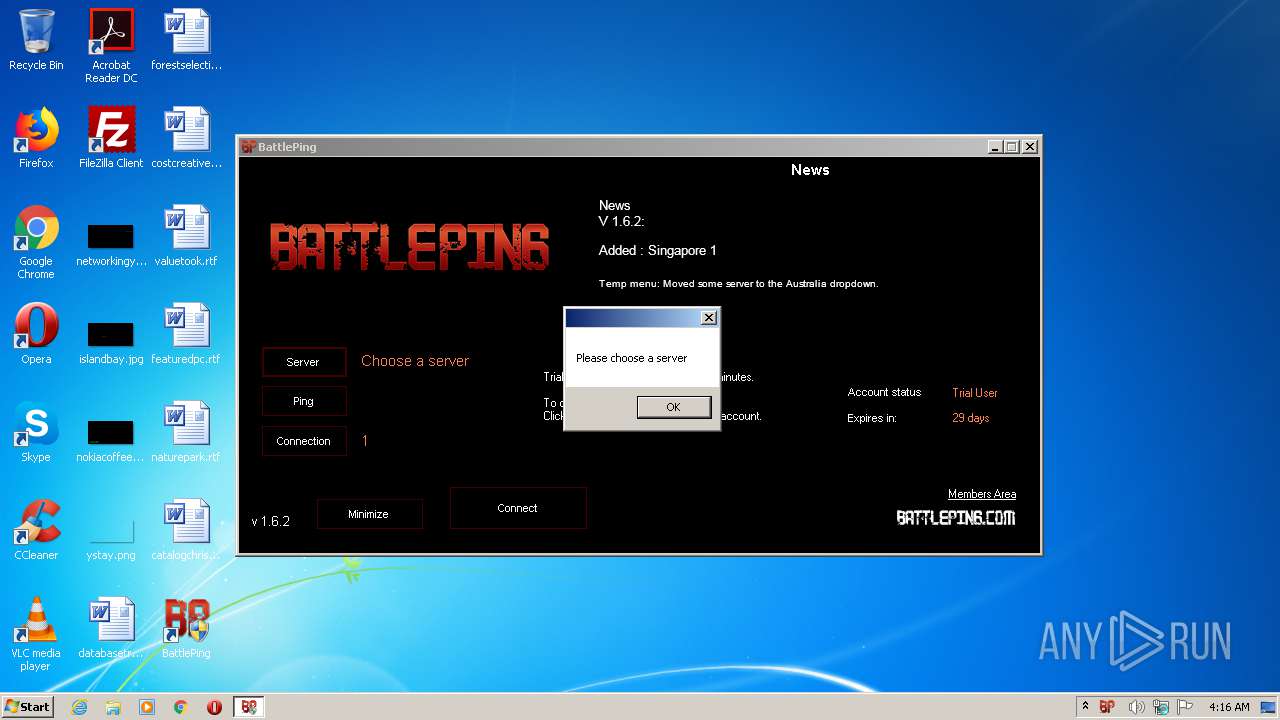Click the 'Choose a server' text
Viewport: 1280px width, 720px height.
click(x=415, y=361)
